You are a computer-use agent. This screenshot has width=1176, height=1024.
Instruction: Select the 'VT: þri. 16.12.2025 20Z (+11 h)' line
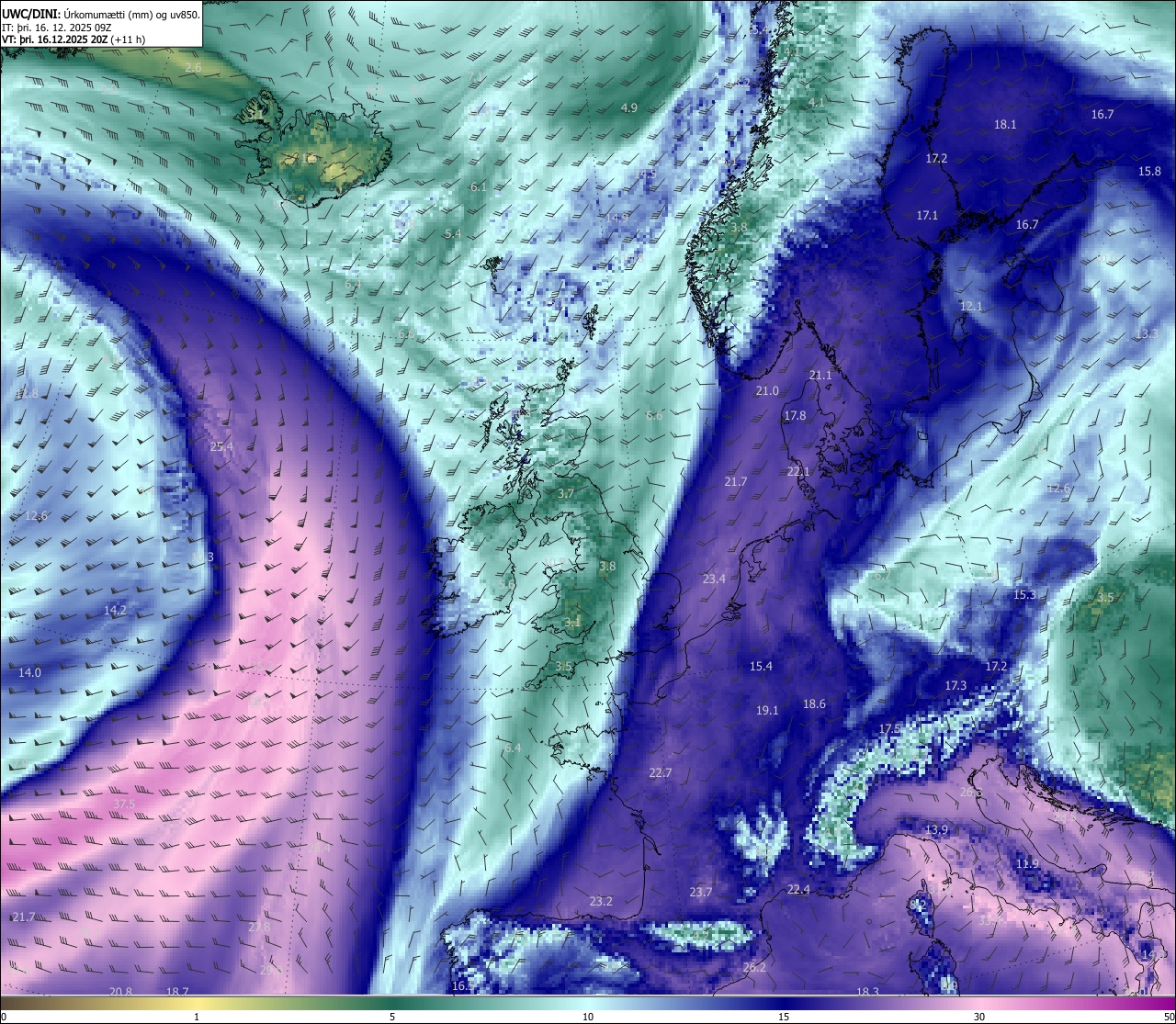click(x=73, y=40)
